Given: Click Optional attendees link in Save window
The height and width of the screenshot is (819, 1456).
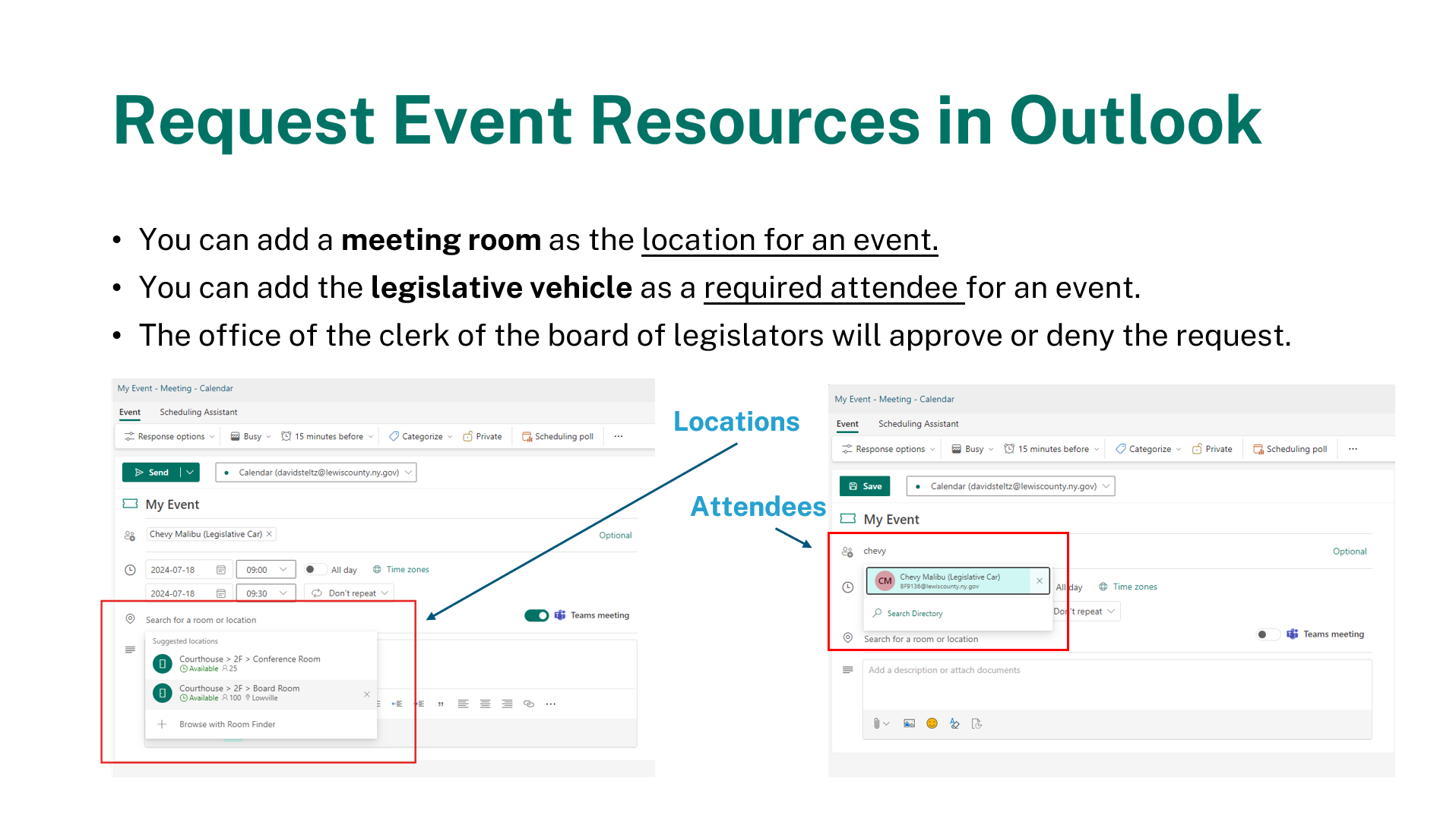Looking at the screenshot, I should click(1349, 552).
